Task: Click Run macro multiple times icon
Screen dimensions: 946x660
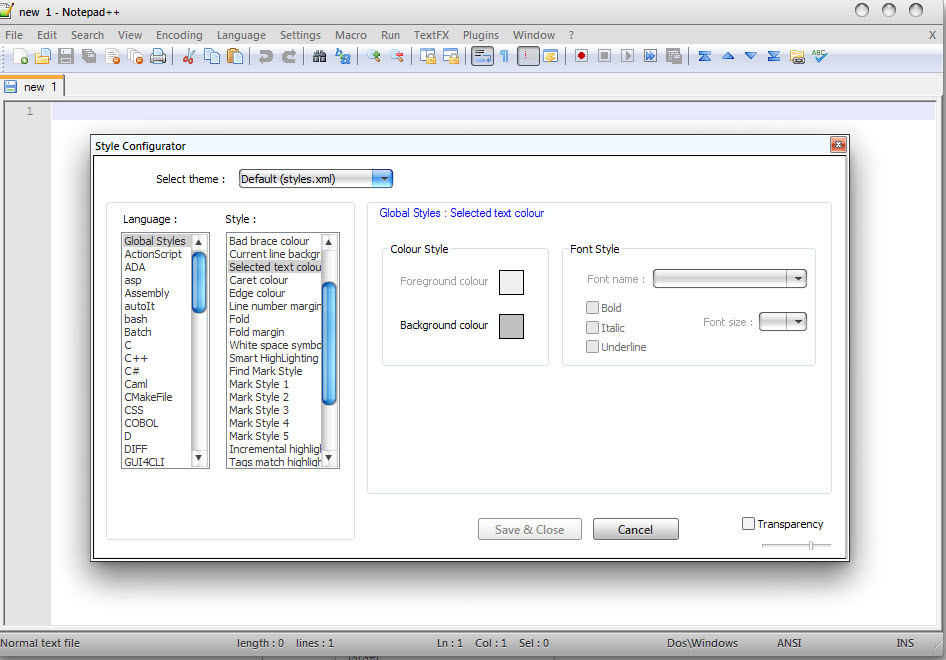Action: (650, 56)
